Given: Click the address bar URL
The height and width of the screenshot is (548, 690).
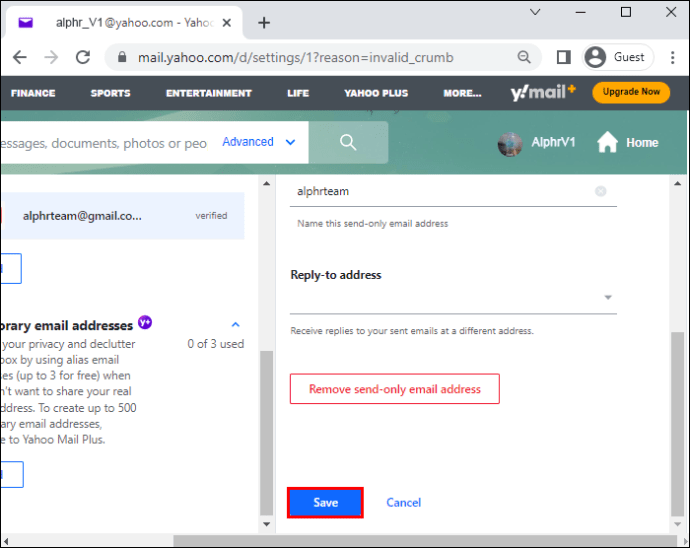Looking at the screenshot, I should pyautogui.click(x=295, y=57).
